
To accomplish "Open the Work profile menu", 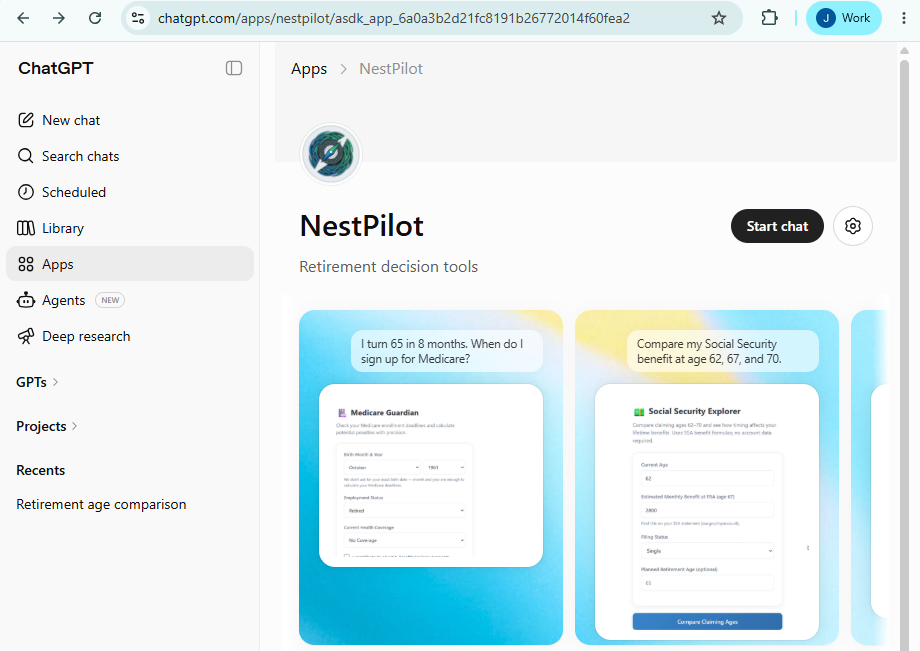I will click(843, 18).
